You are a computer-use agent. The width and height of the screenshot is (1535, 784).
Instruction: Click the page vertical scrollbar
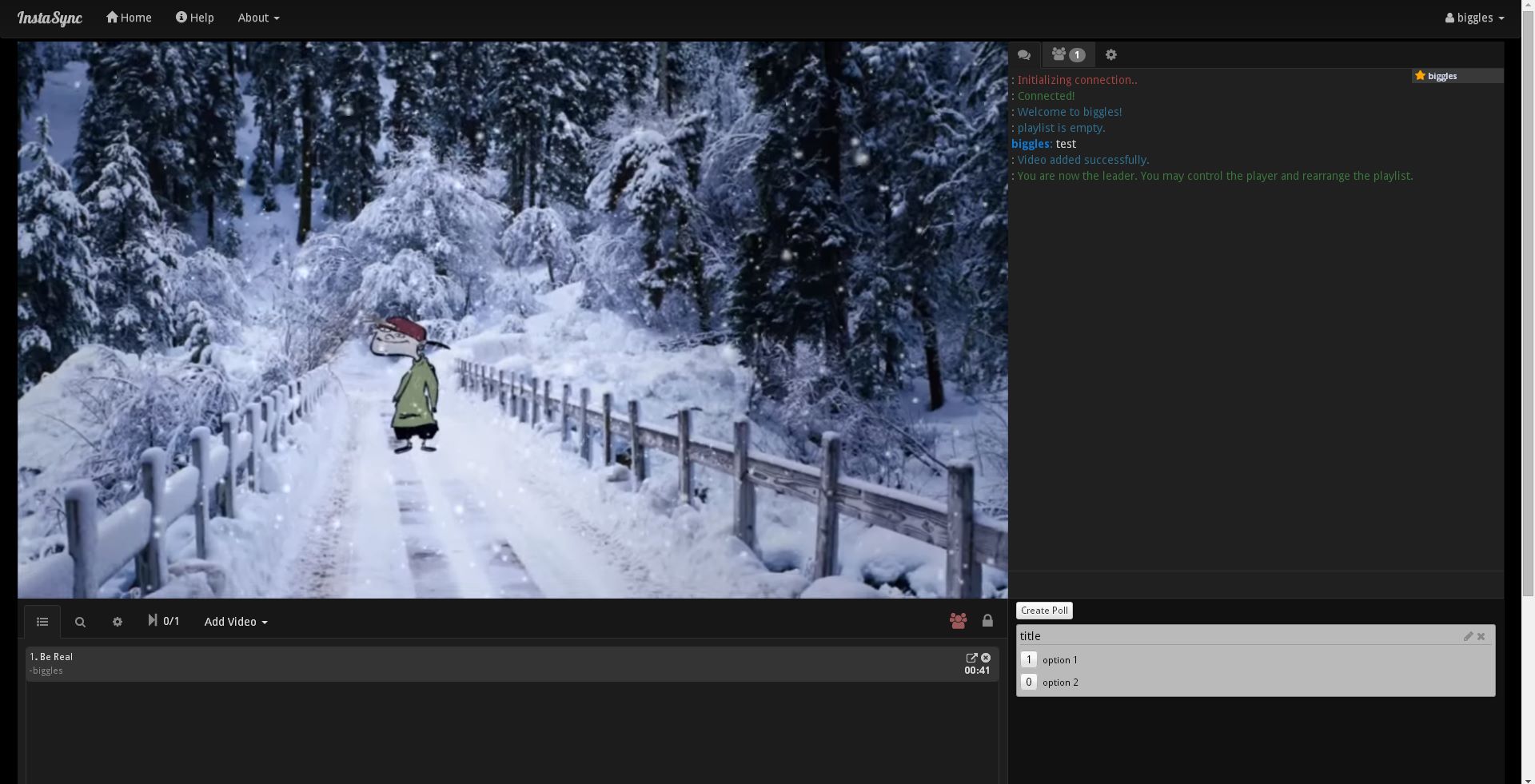tap(1528, 320)
